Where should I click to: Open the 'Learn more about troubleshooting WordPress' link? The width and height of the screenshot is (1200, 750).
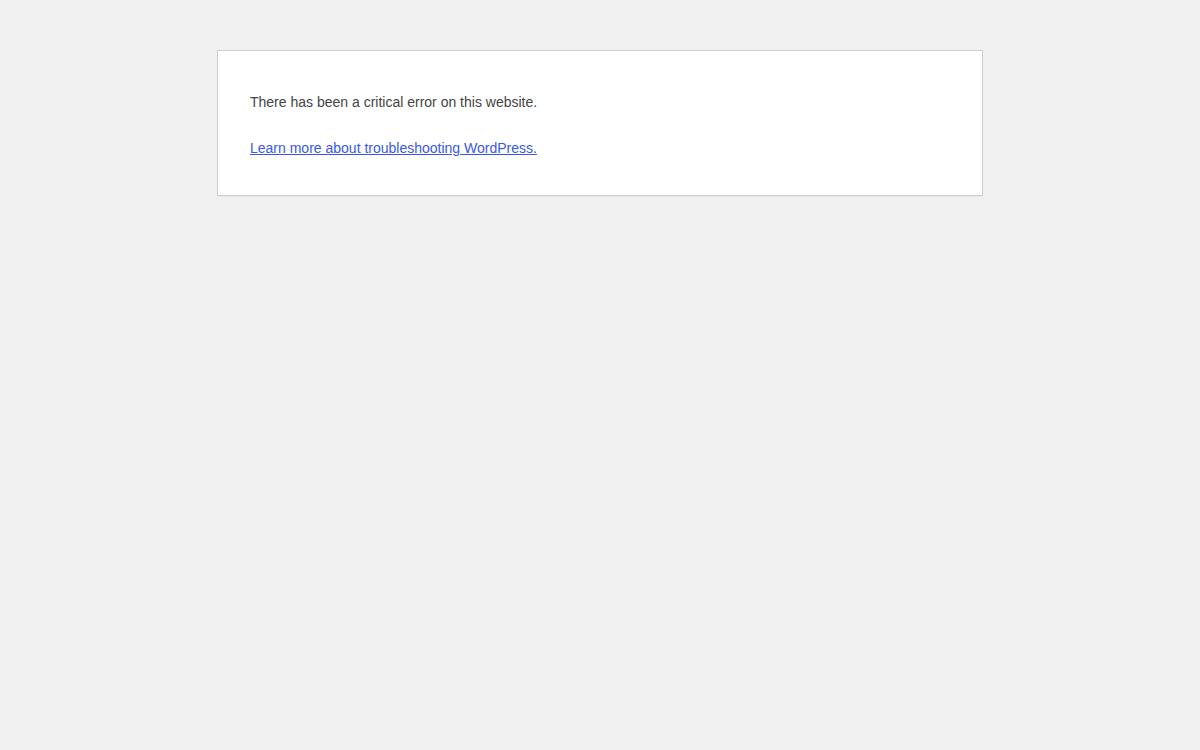pos(393,148)
